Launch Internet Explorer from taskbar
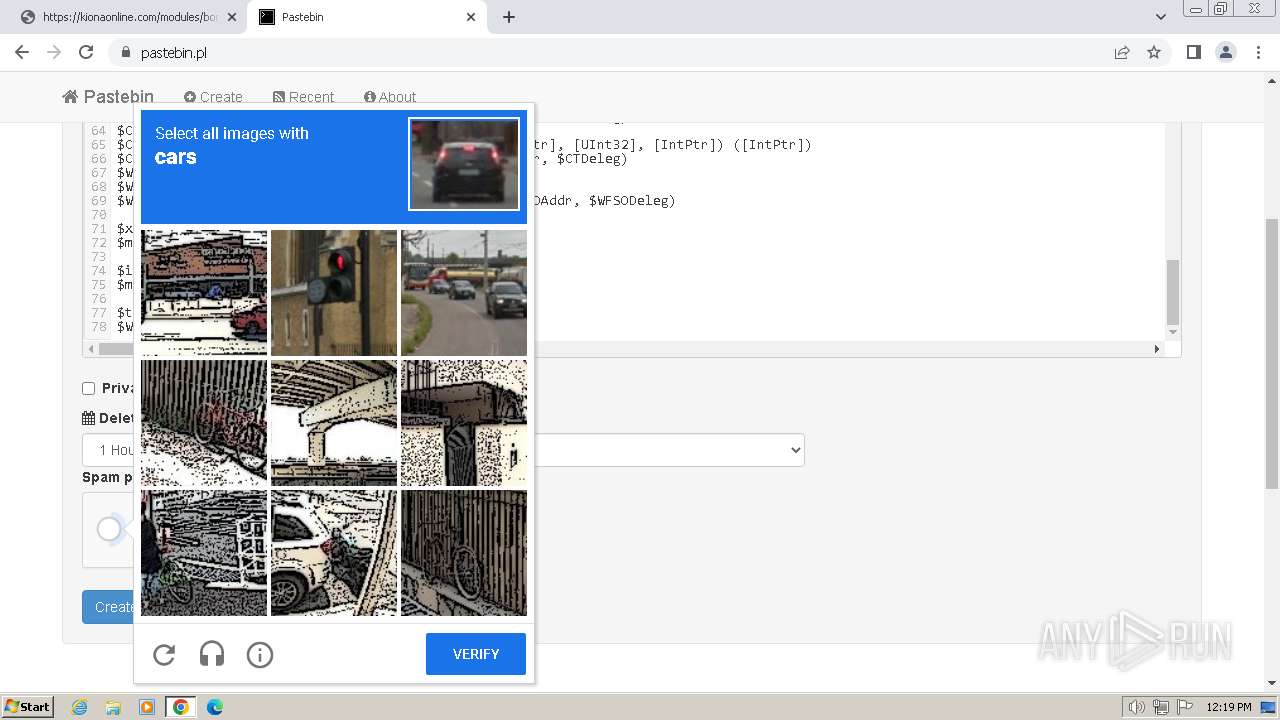 click(x=80, y=707)
